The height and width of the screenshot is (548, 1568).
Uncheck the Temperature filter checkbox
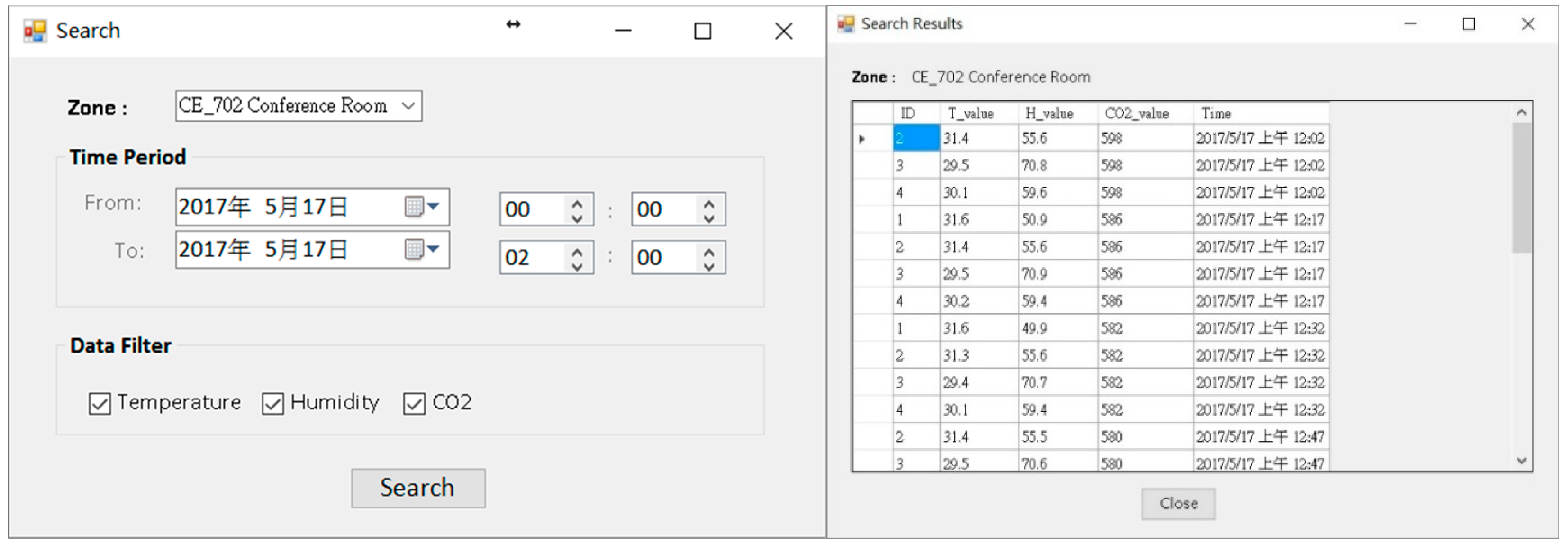100,403
